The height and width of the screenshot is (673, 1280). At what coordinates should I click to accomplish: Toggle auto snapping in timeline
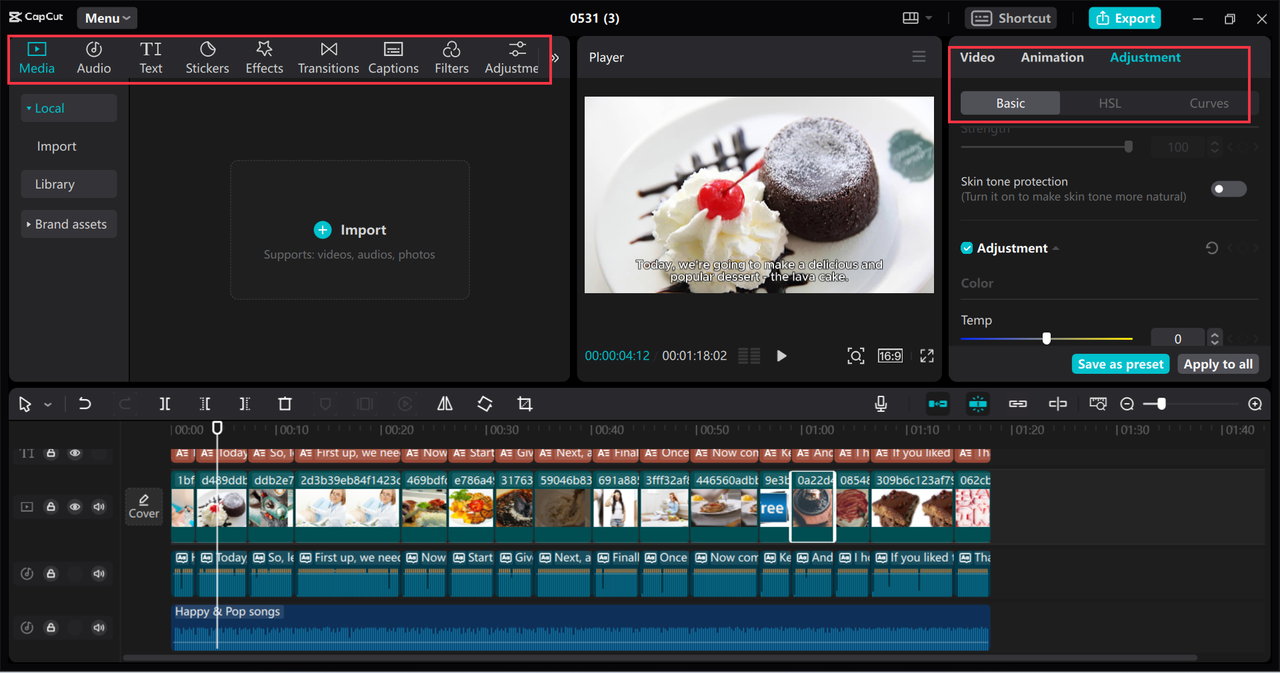click(978, 404)
